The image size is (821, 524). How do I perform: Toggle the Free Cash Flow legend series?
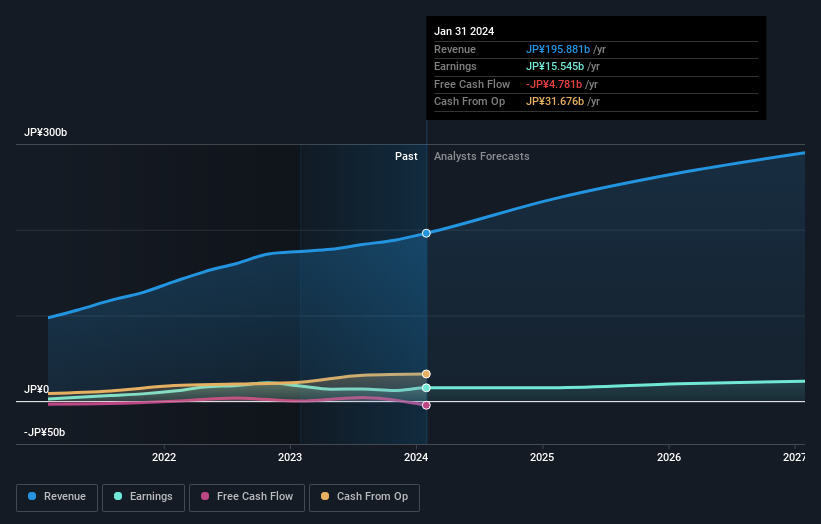point(247,497)
